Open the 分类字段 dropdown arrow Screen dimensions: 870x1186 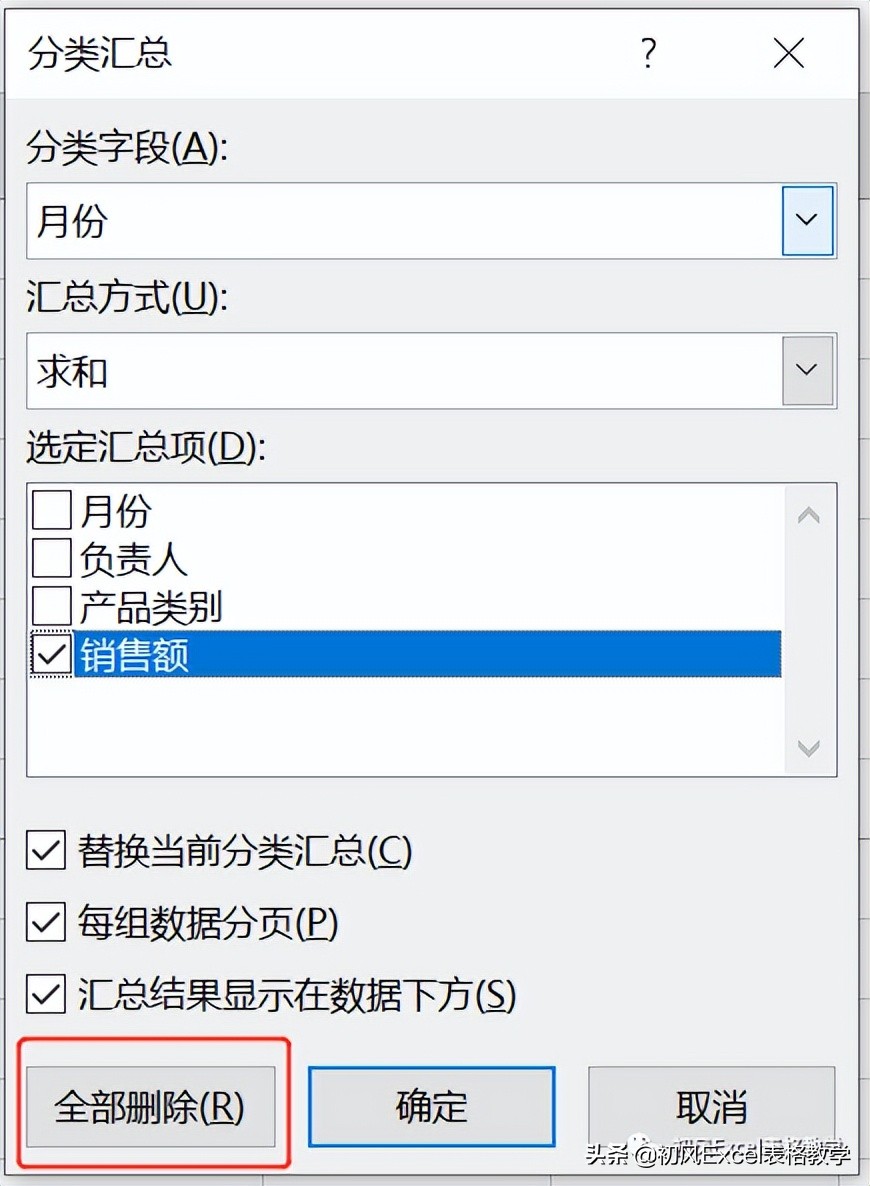click(x=807, y=221)
